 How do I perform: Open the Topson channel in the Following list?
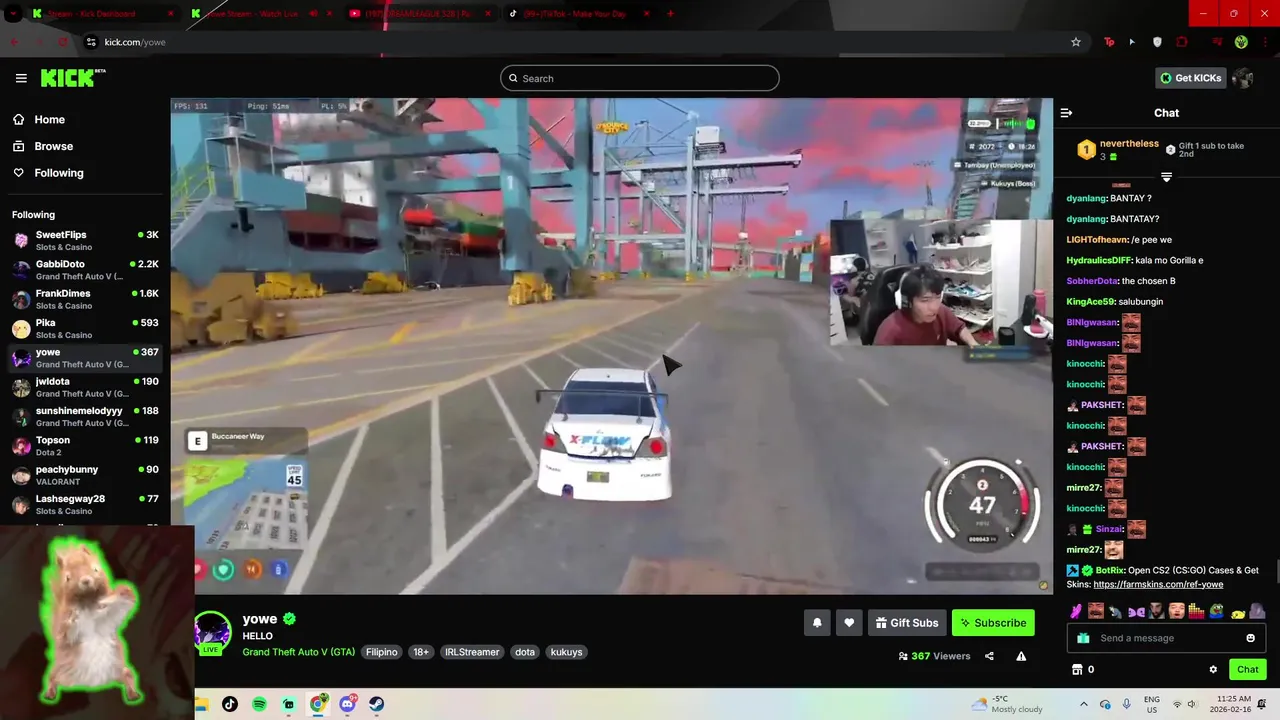click(85, 446)
